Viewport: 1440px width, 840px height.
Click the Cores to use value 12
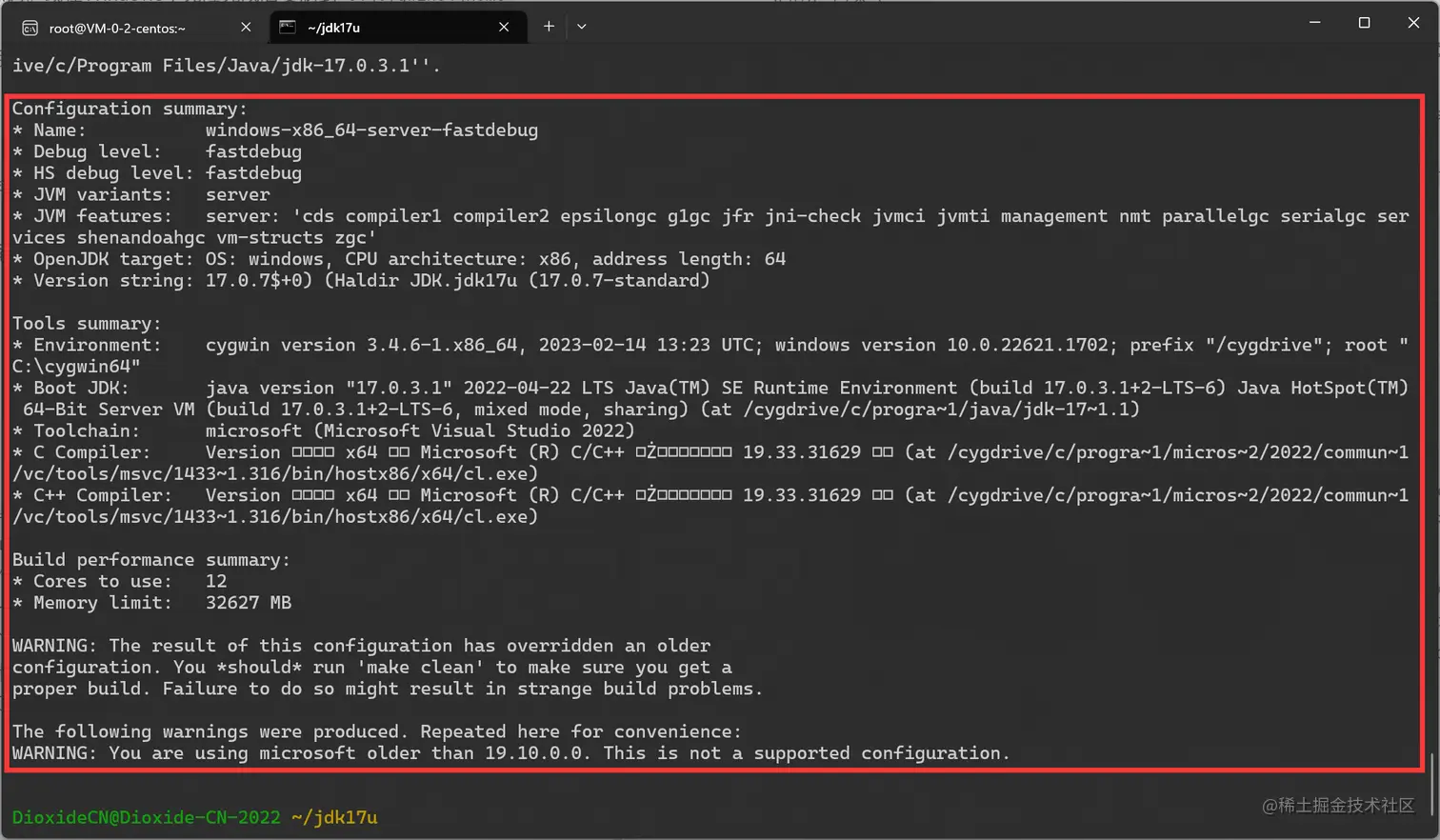(x=216, y=581)
